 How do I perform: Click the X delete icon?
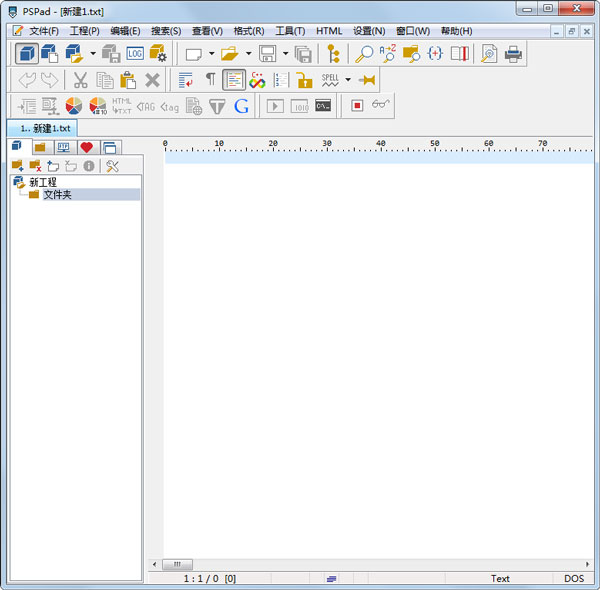152,80
